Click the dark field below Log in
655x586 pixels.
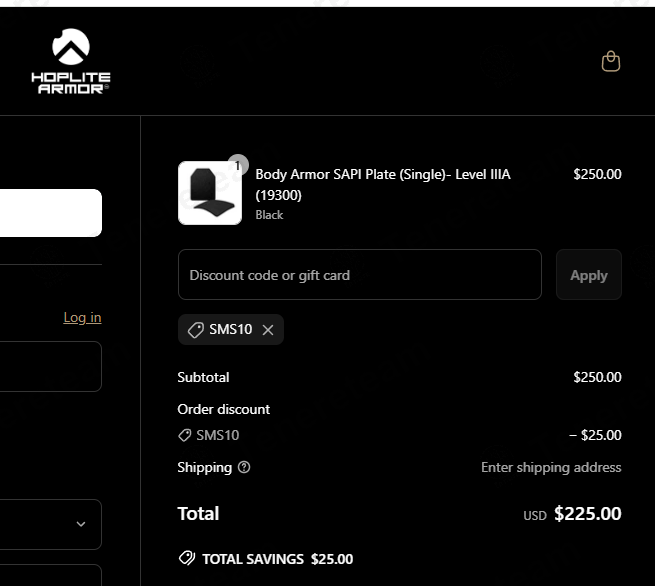point(50,366)
